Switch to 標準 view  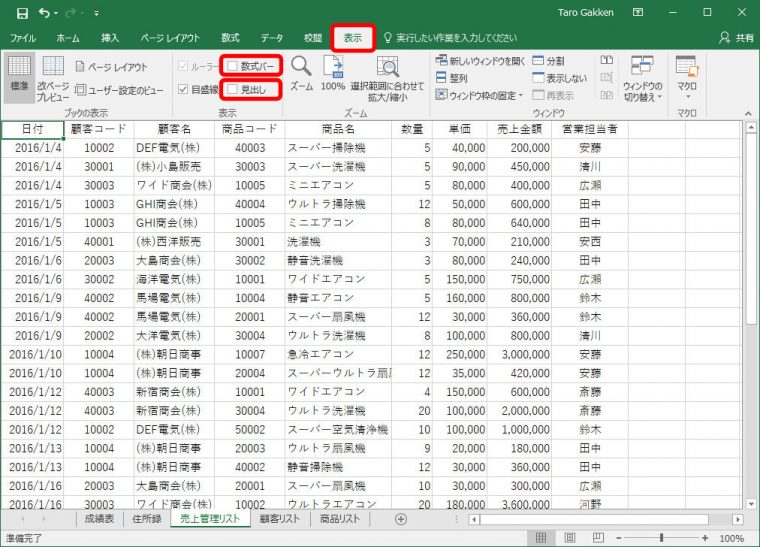click(x=19, y=77)
